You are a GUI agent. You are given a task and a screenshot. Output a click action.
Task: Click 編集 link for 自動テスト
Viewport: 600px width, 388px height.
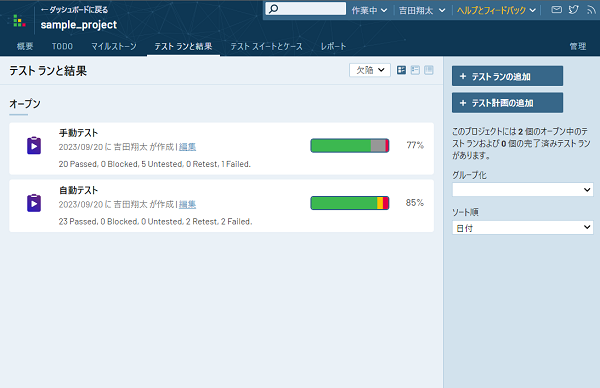[x=188, y=204]
